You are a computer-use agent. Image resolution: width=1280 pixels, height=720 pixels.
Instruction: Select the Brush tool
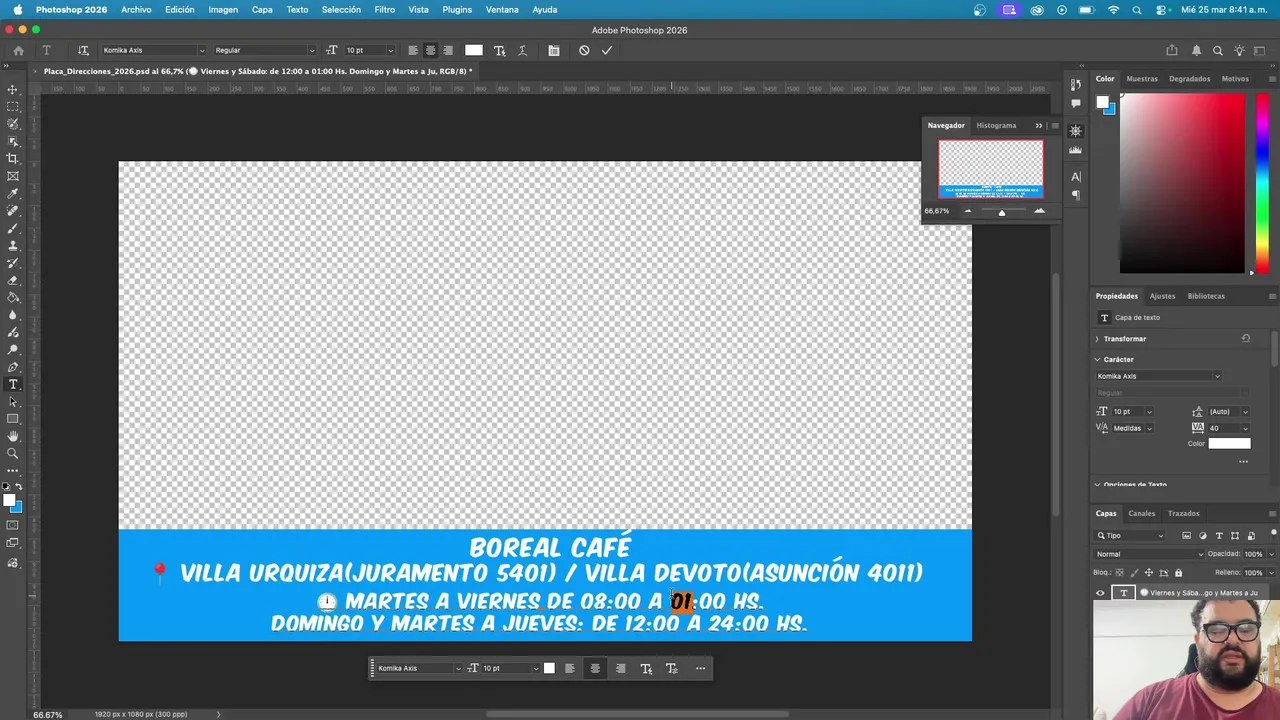13,228
